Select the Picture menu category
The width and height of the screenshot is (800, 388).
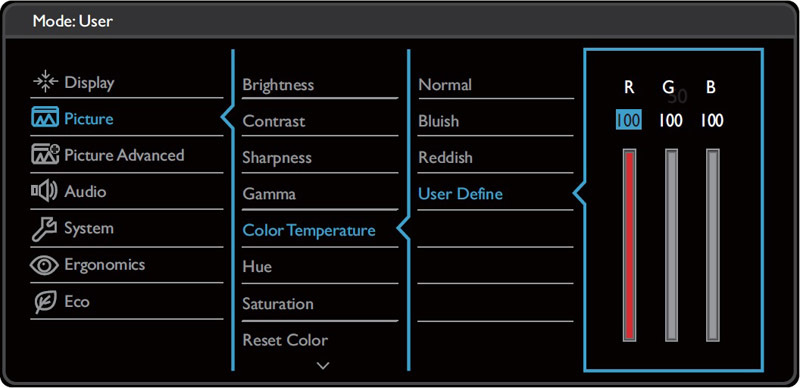tap(89, 119)
